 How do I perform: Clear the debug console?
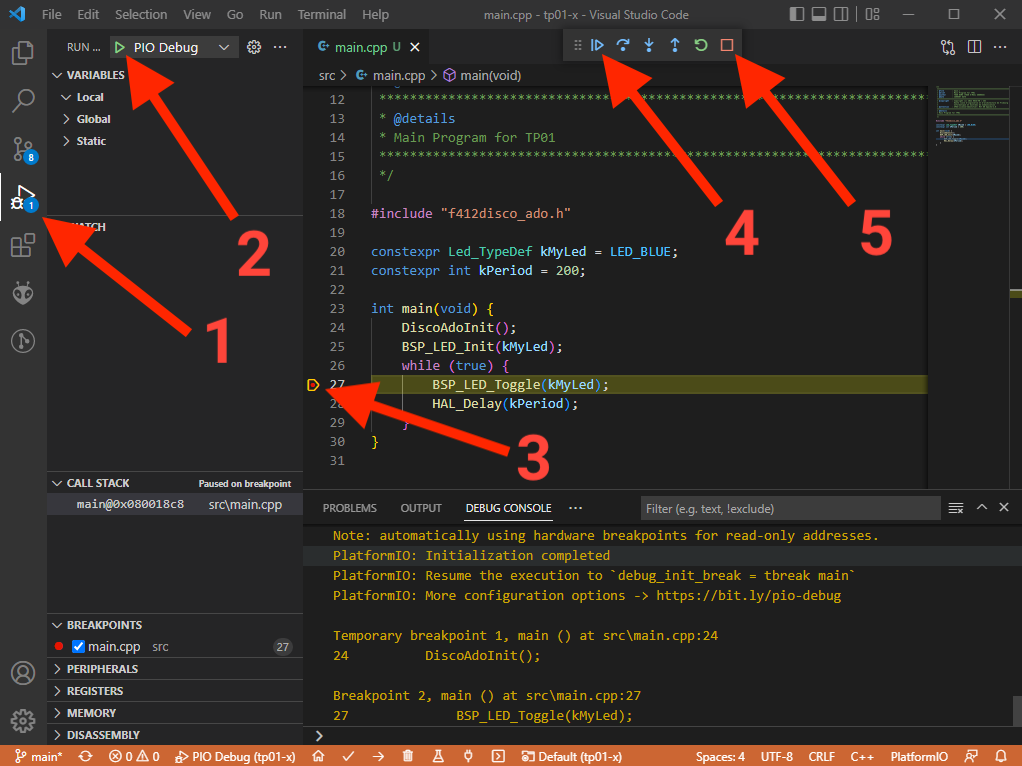956,508
